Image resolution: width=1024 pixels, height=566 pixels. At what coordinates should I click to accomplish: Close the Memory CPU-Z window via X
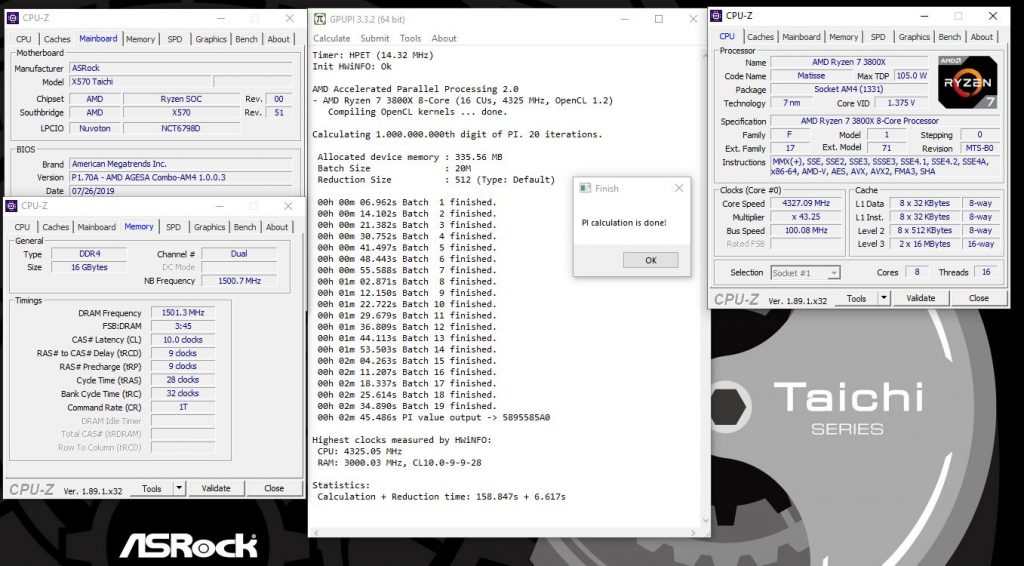(288, 206)
